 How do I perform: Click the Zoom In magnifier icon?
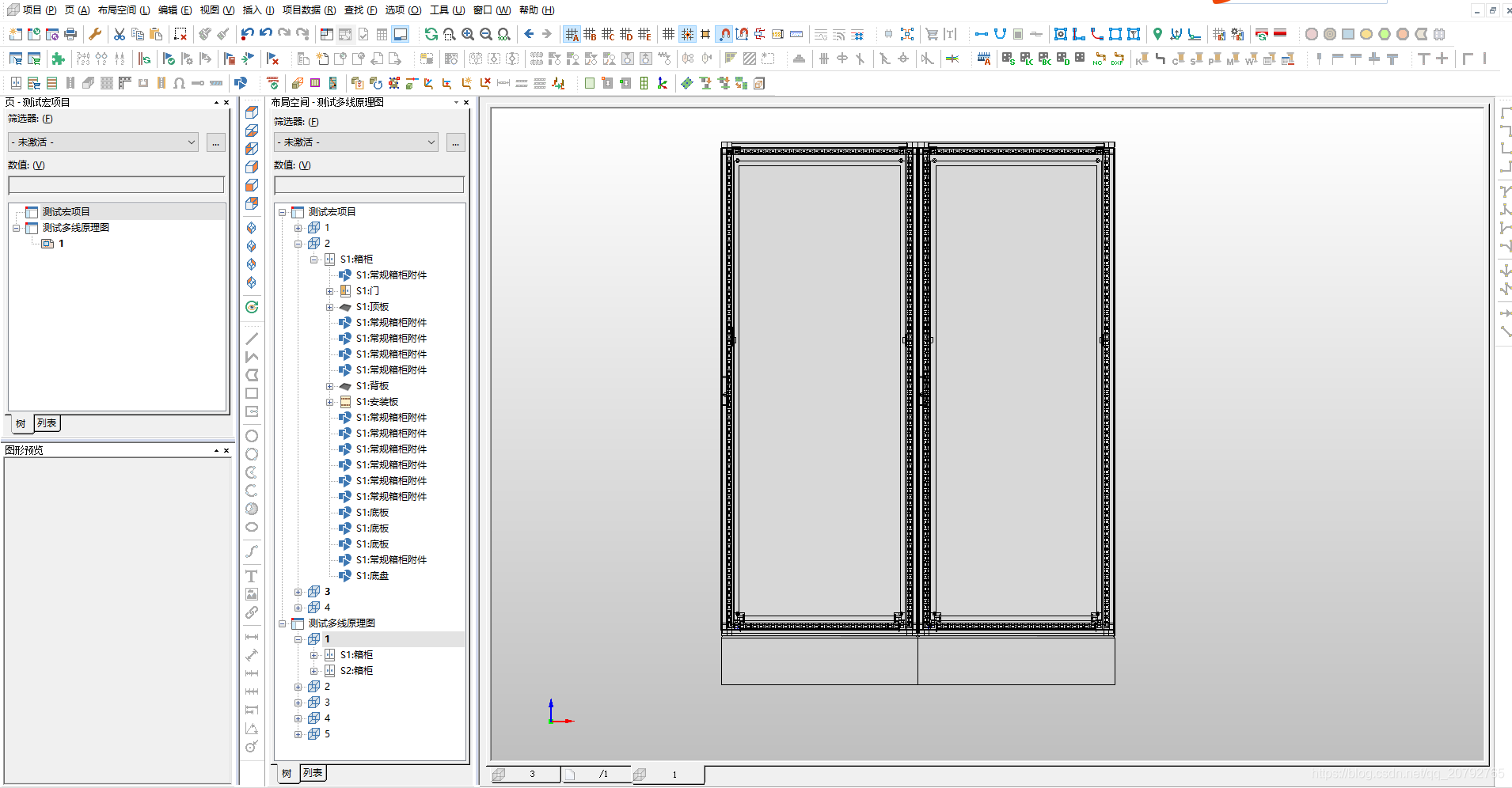coord(468,34)
